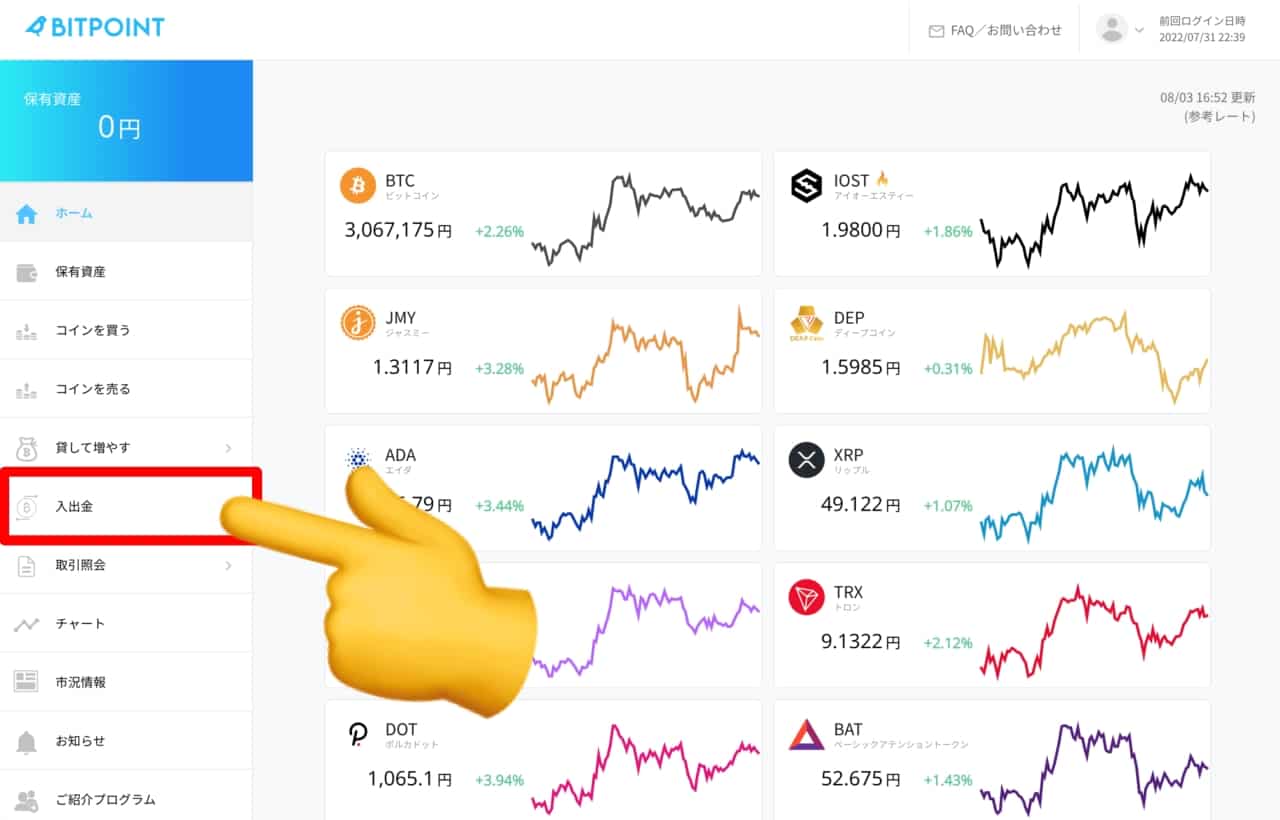Click the JMY Jasmy coin icon

358,322
